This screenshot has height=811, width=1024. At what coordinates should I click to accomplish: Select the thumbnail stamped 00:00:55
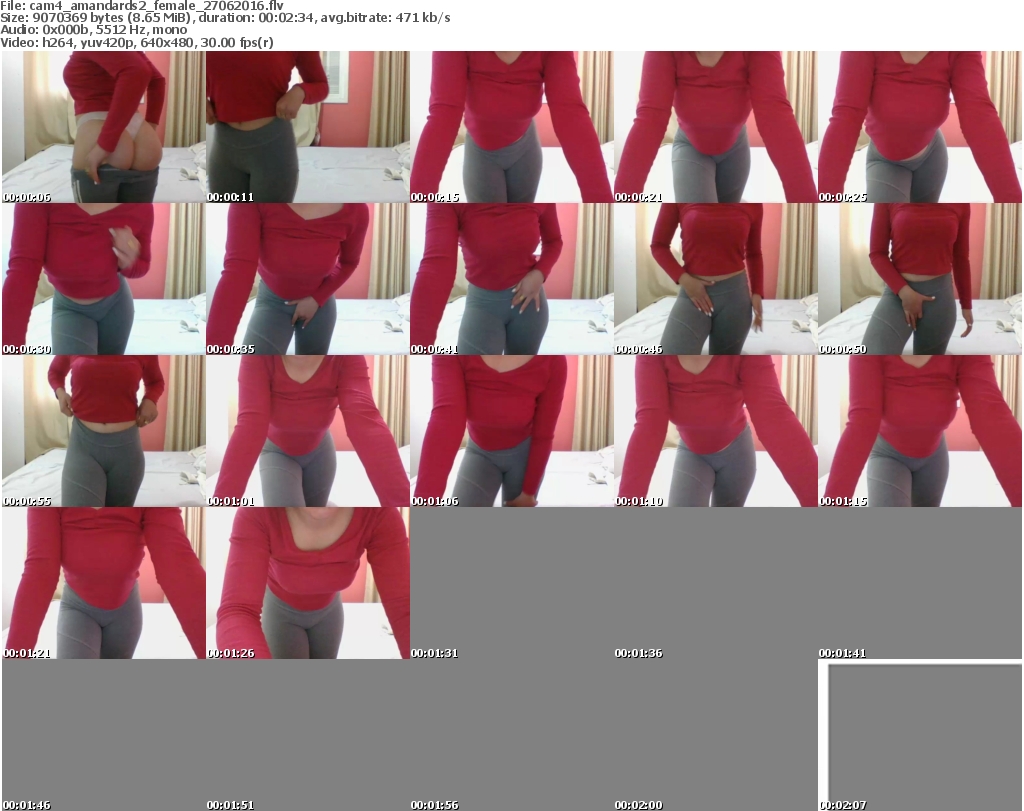[103, 431]
